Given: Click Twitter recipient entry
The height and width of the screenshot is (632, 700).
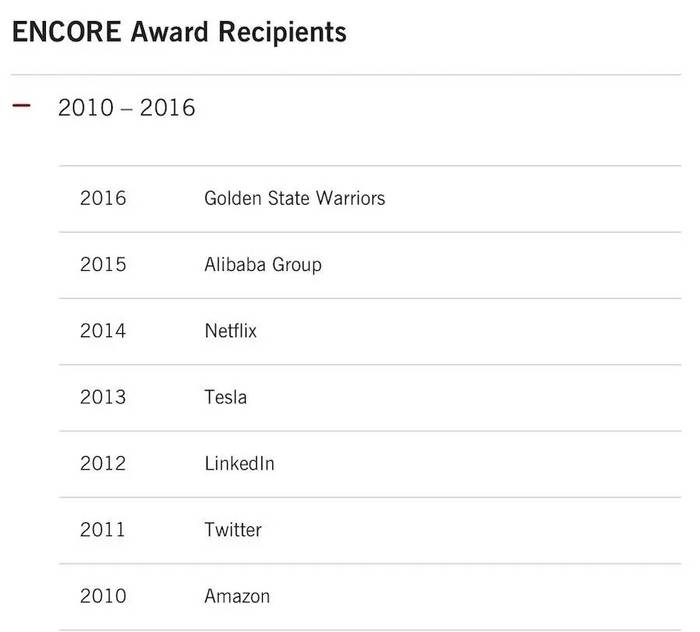Looking at the screenshot, I should [x=233, y=530].
